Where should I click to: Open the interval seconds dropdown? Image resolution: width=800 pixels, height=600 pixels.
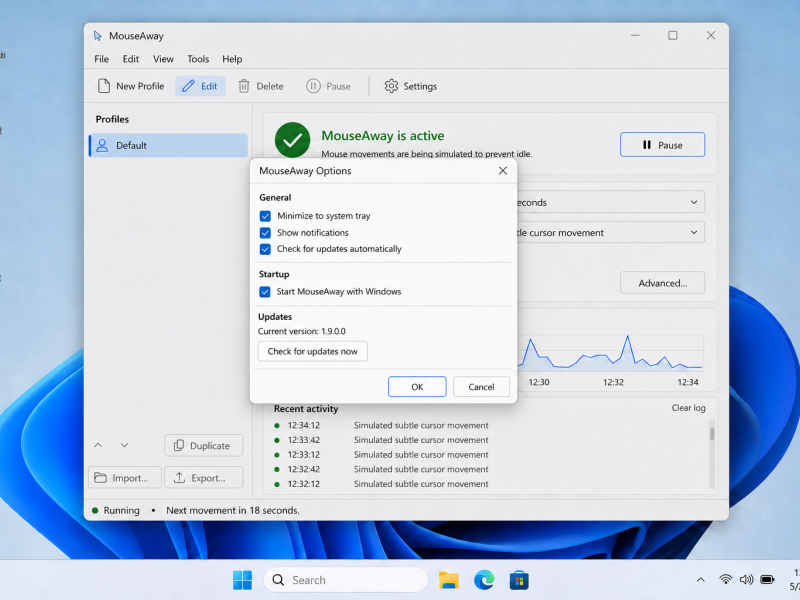click(x=610, y=202)
